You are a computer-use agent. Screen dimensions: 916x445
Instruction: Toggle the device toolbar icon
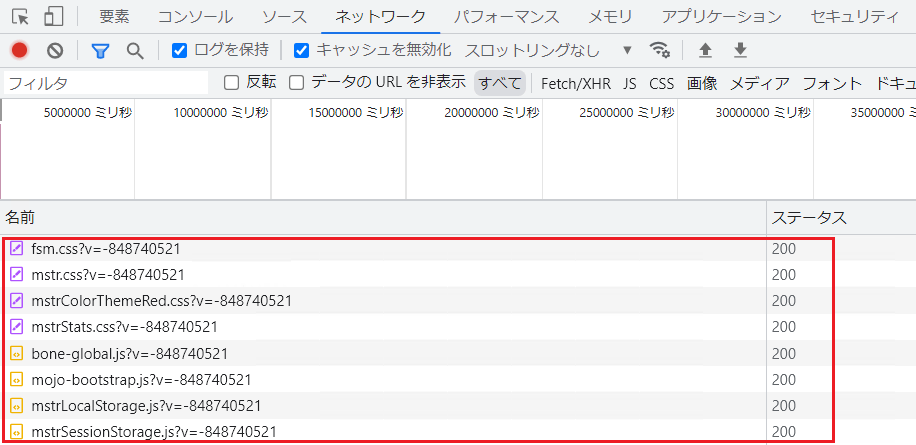(54, 16)
